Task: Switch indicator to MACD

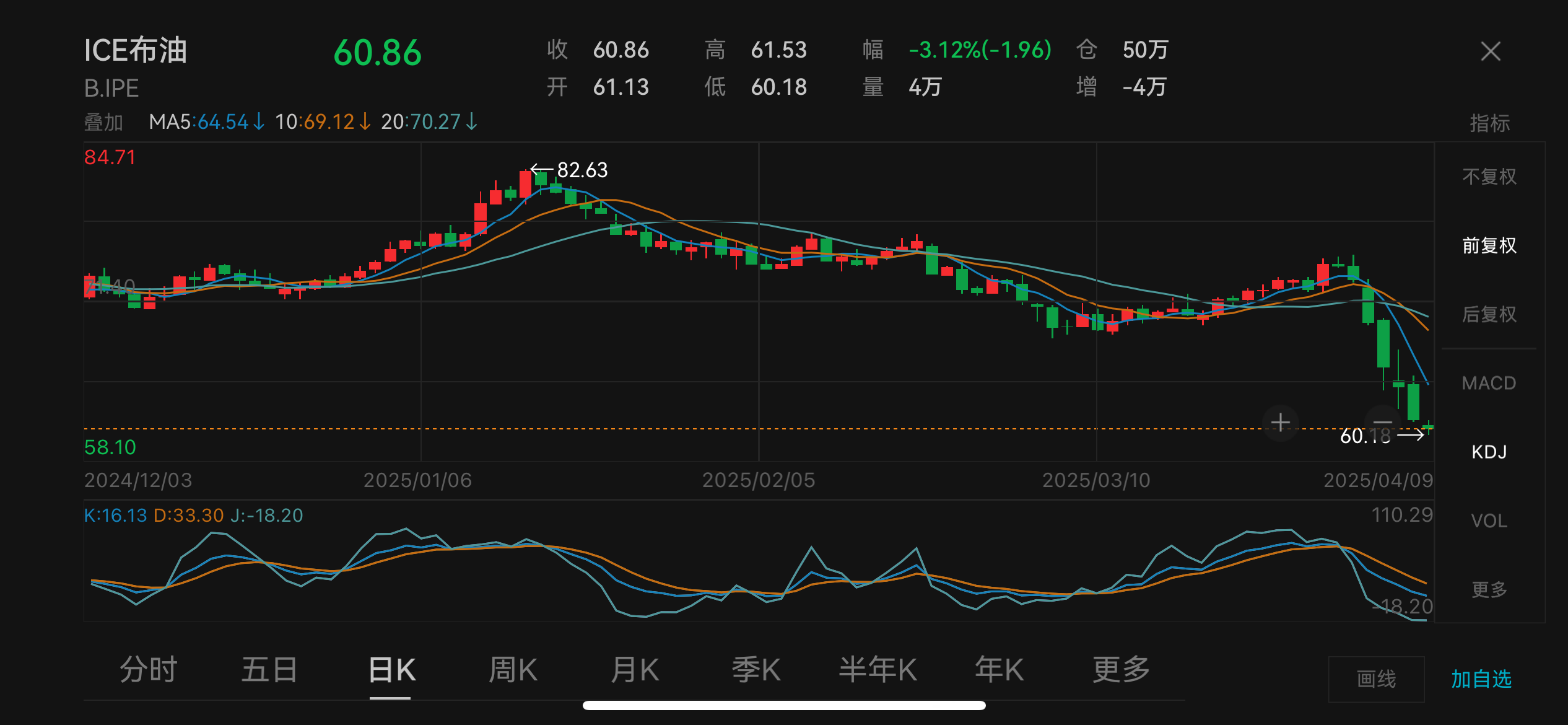Action: (x=1489, y=384)
